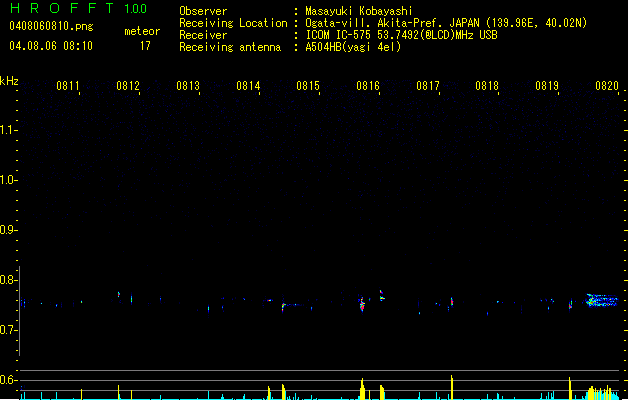Click time marker 0815

tap(308, 86)
